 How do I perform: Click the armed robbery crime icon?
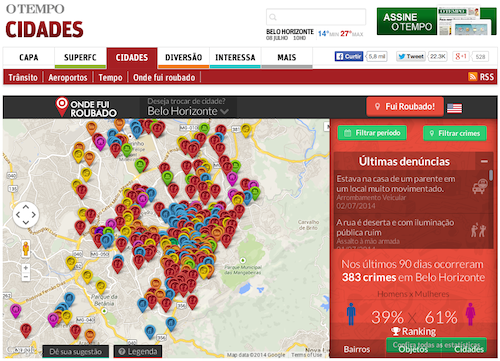coord(479,230)
